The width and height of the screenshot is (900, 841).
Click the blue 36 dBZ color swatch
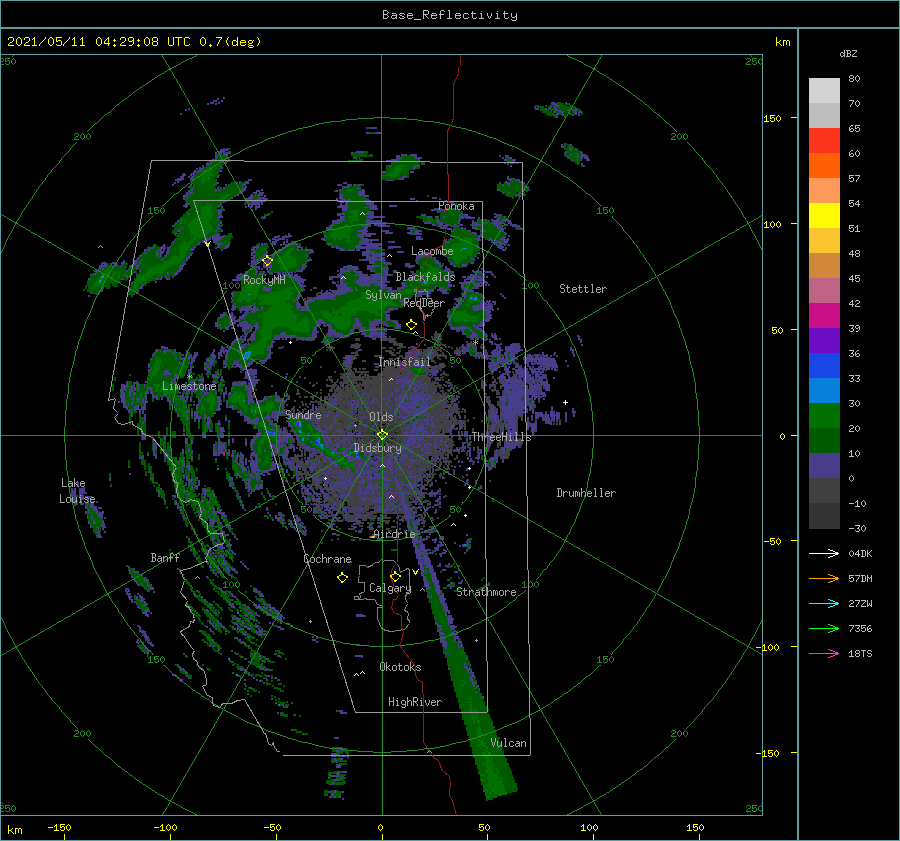coord(824,365)
